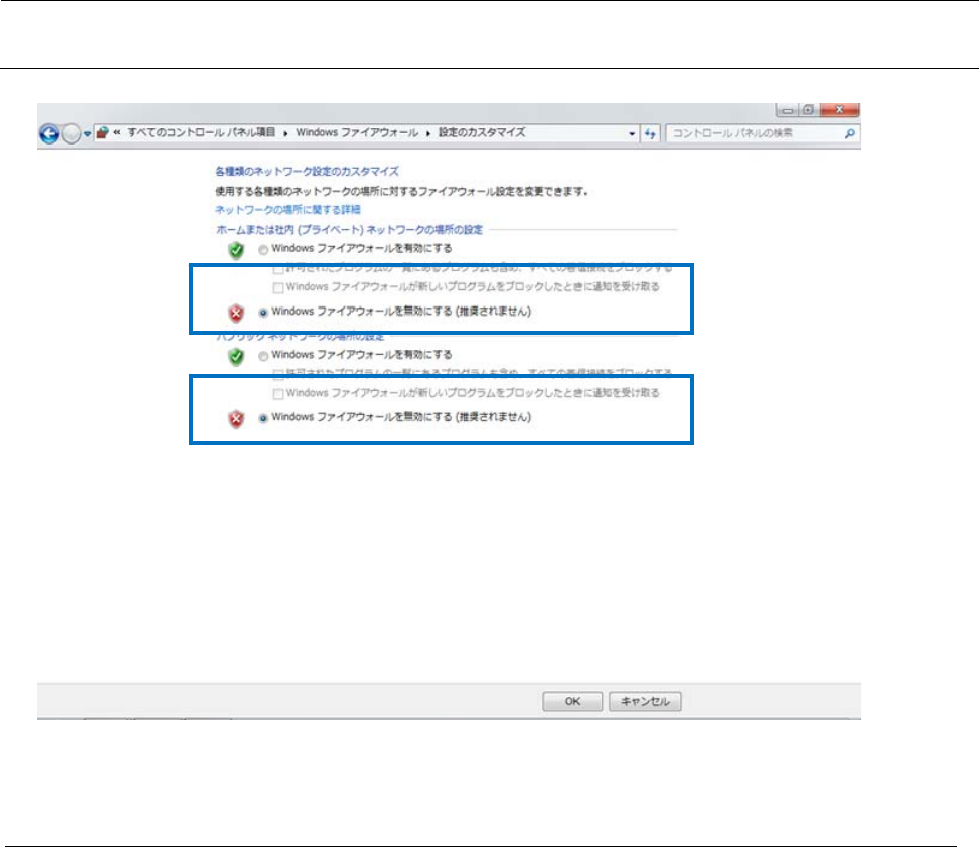Click the magnifier search icon

click(x=849, y=133)
